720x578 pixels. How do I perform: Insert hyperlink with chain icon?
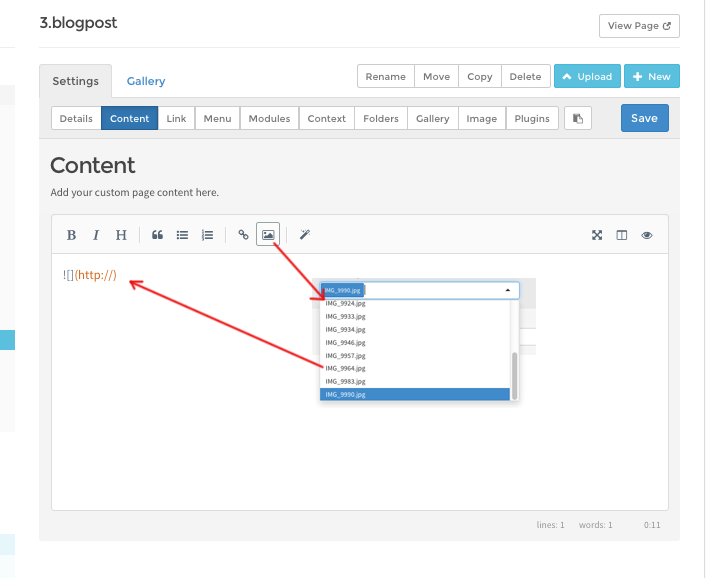[x=243, y=235]
